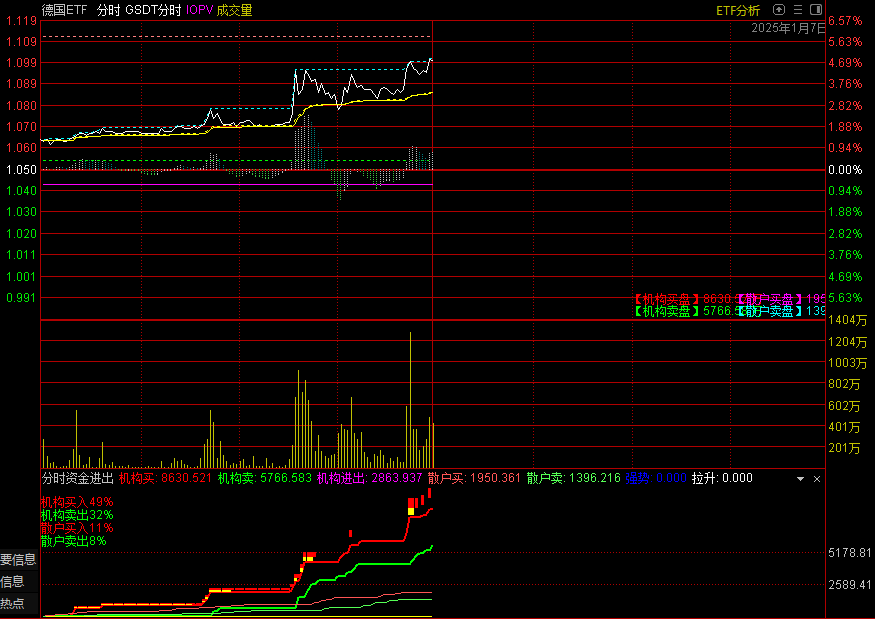Toggle the 成交量 label
Viewport: 875px width, 619px height.
tap(235, 10)
